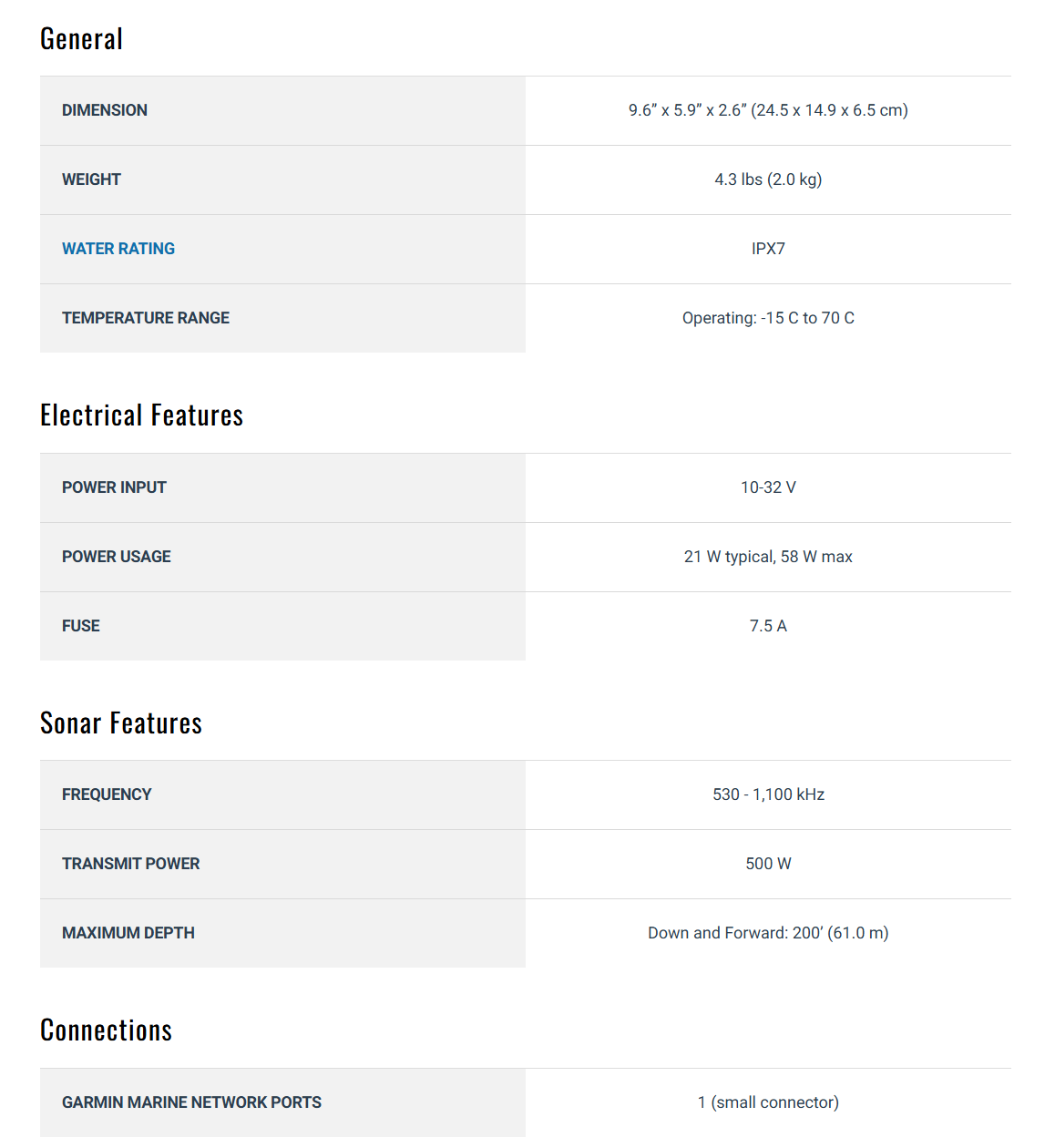
Task: Click the 530 - 1,100 kHz frequency value
Action: pyautogui.click(x=768, y=794)
